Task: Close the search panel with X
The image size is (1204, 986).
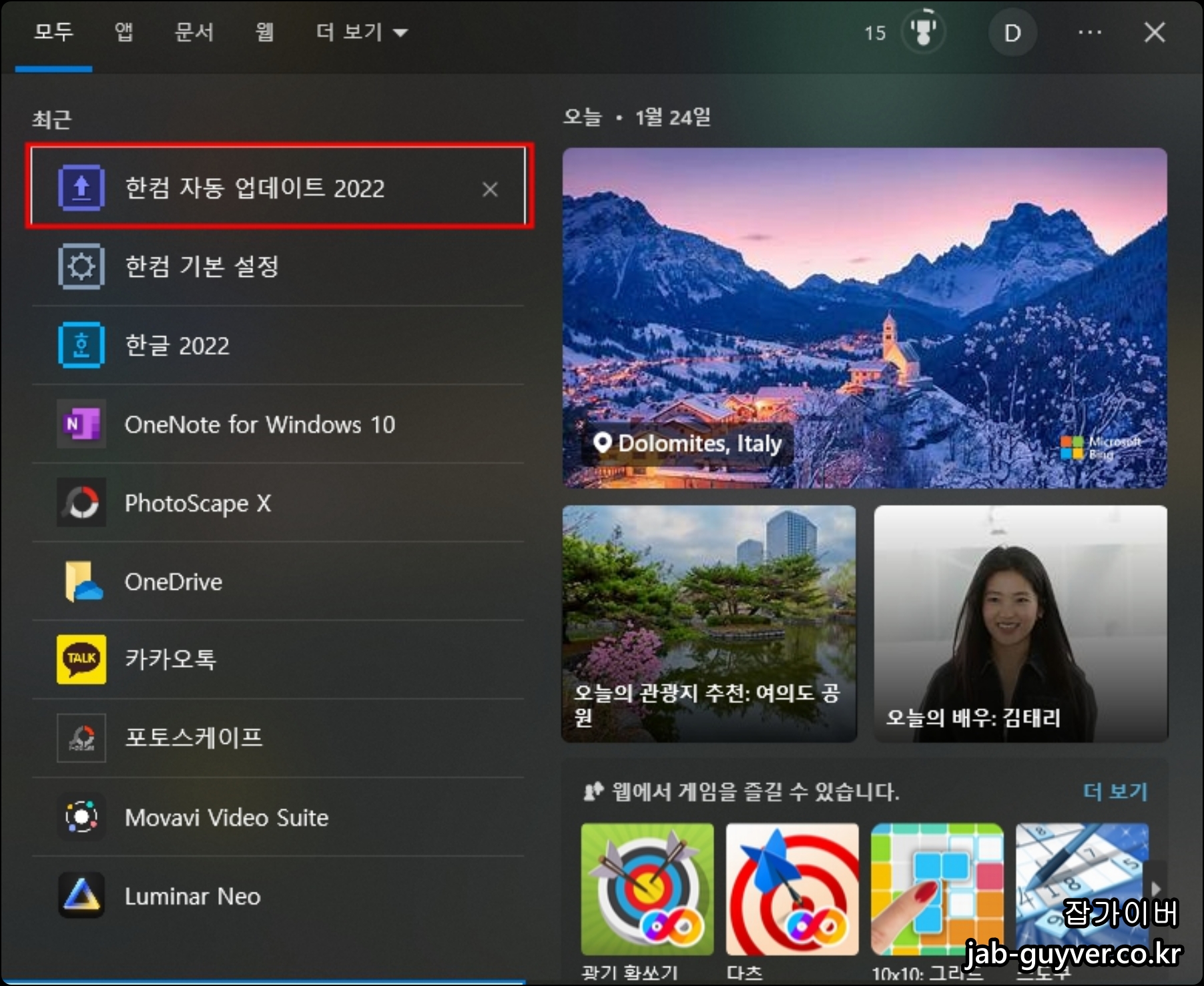Action: [x=1155, y=32]
